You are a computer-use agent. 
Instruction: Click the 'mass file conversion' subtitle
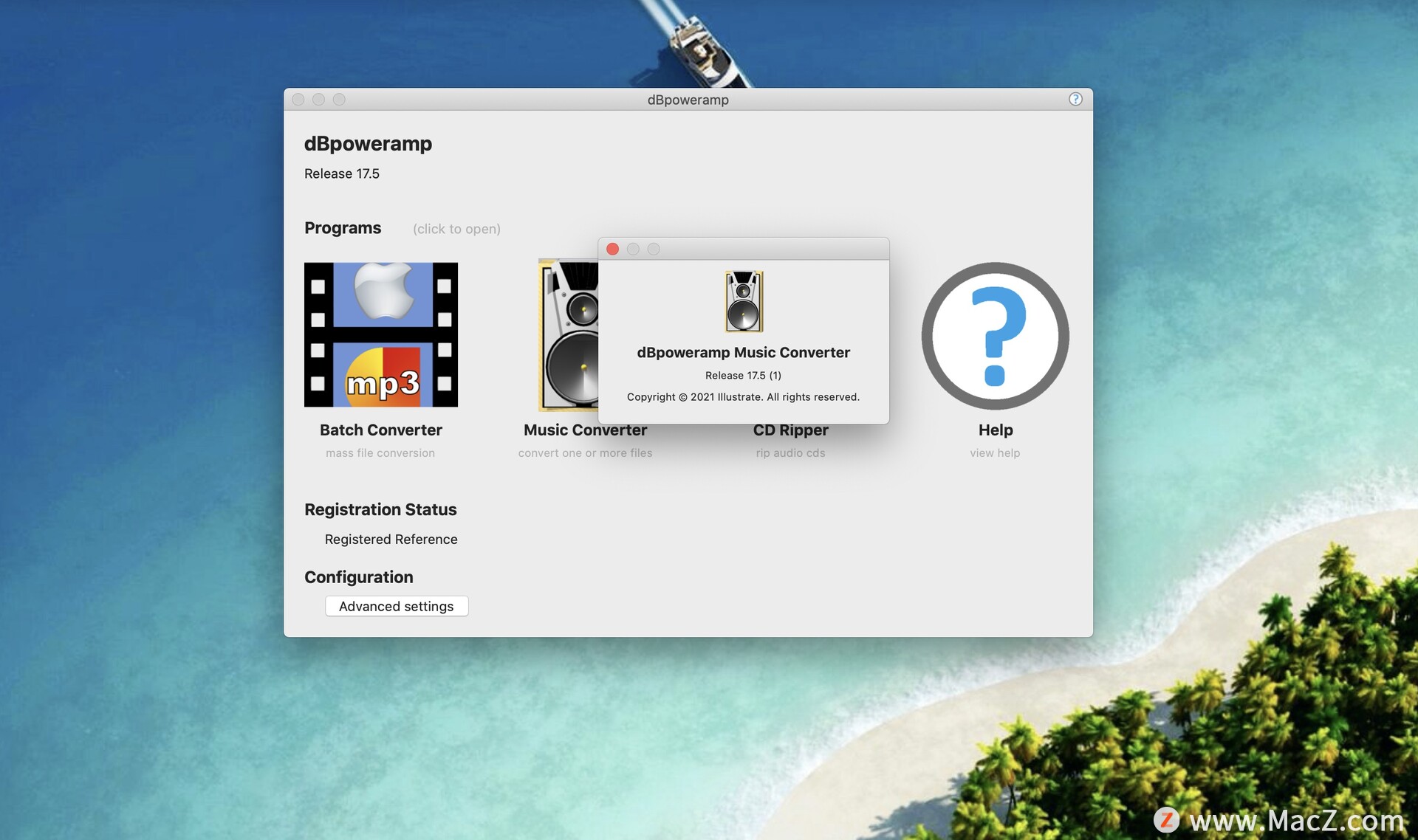coord(380,453)
